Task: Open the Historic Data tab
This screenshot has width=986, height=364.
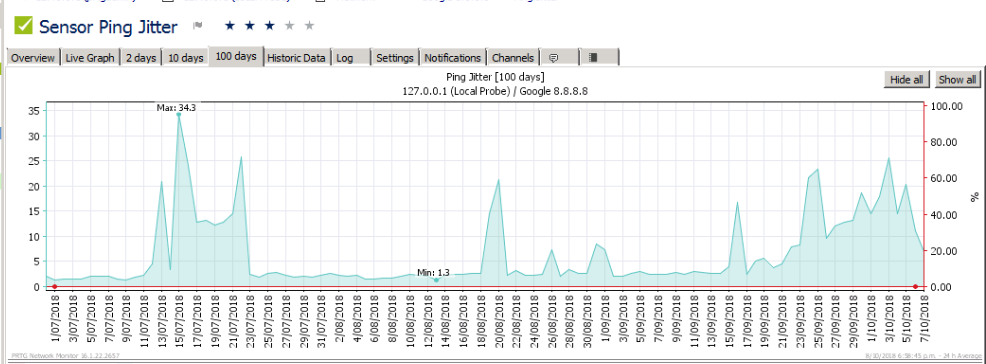Action: point(296,57)
